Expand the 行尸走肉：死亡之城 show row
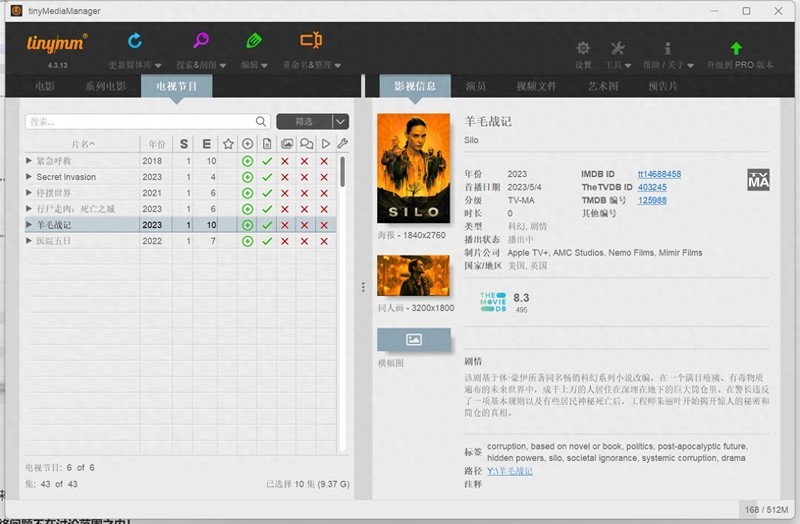This screenshot has height=524, width=800. [x=29, y=208]
